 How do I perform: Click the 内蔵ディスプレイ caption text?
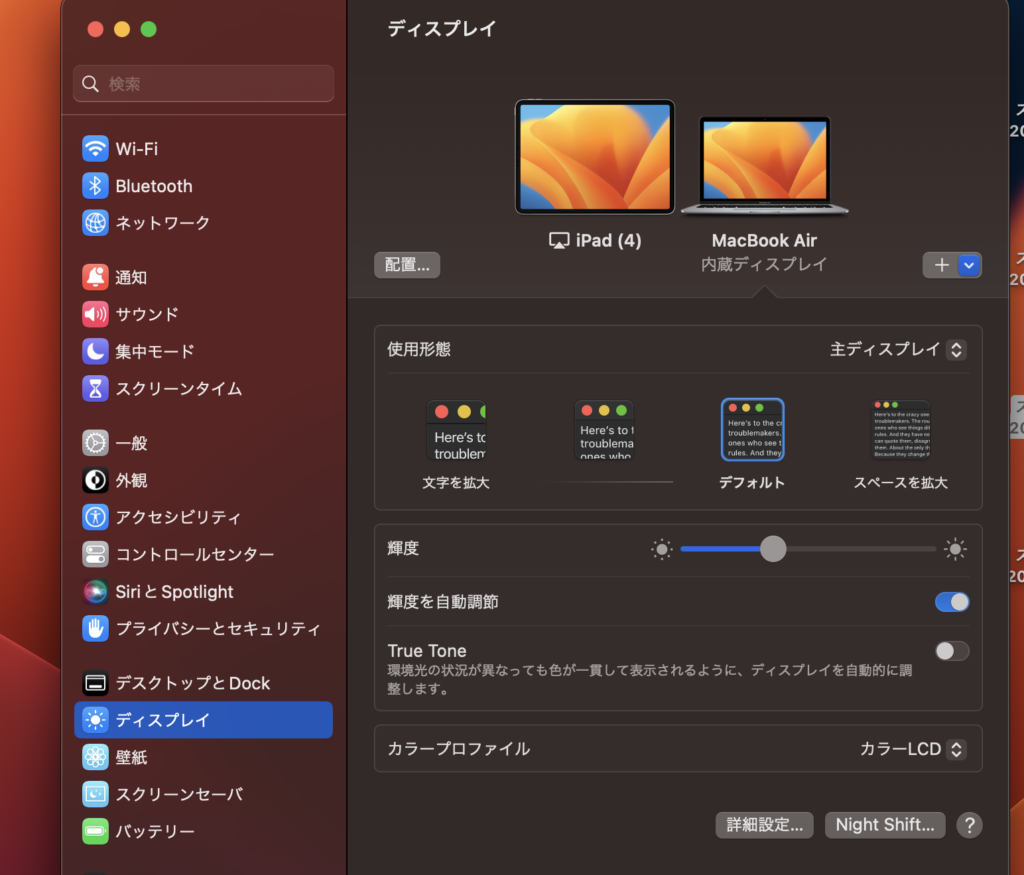[764, 264]
